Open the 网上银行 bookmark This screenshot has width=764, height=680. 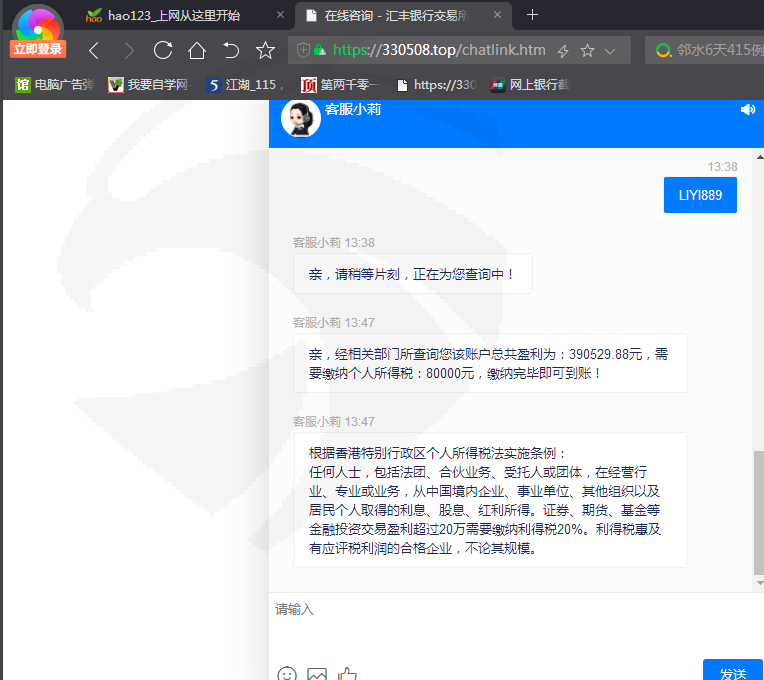529,85
